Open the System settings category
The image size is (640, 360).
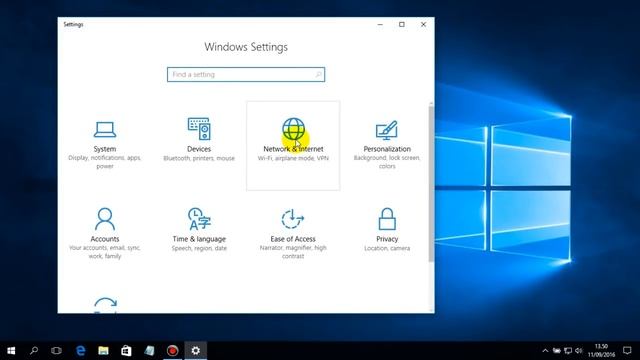105,145
